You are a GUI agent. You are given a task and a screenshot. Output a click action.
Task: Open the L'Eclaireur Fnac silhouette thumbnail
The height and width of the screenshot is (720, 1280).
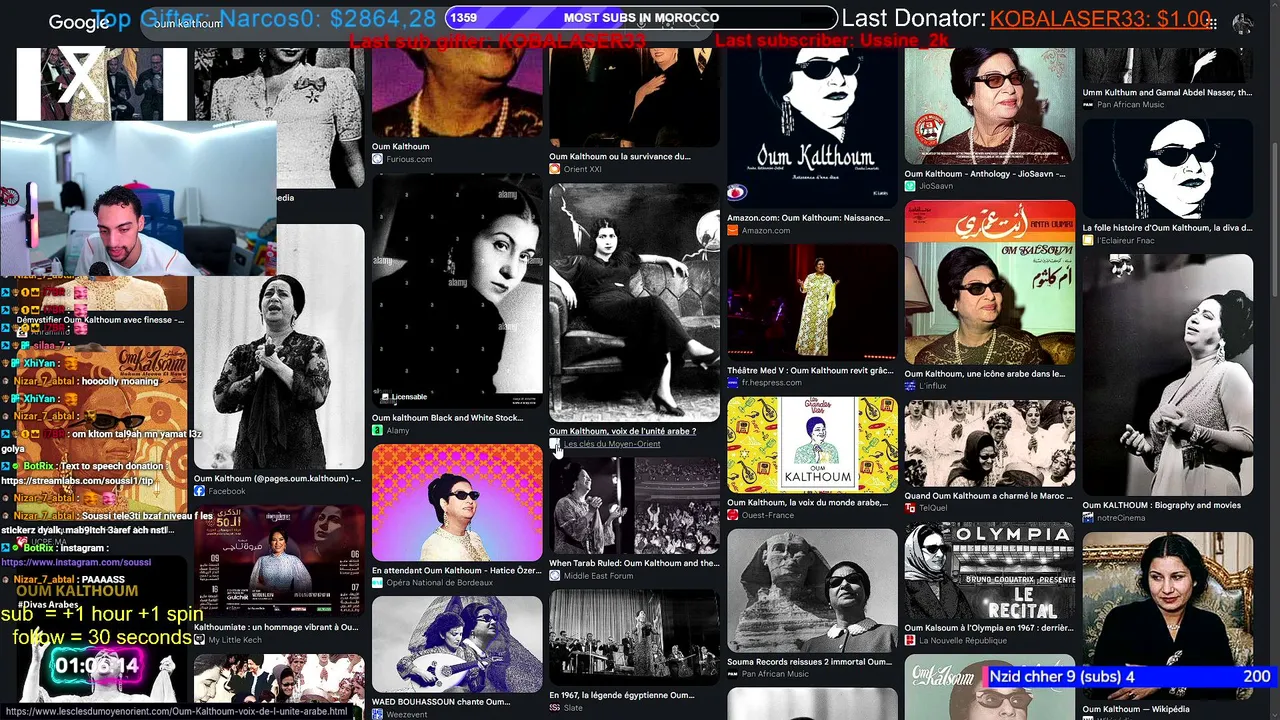coord(1168,169)
